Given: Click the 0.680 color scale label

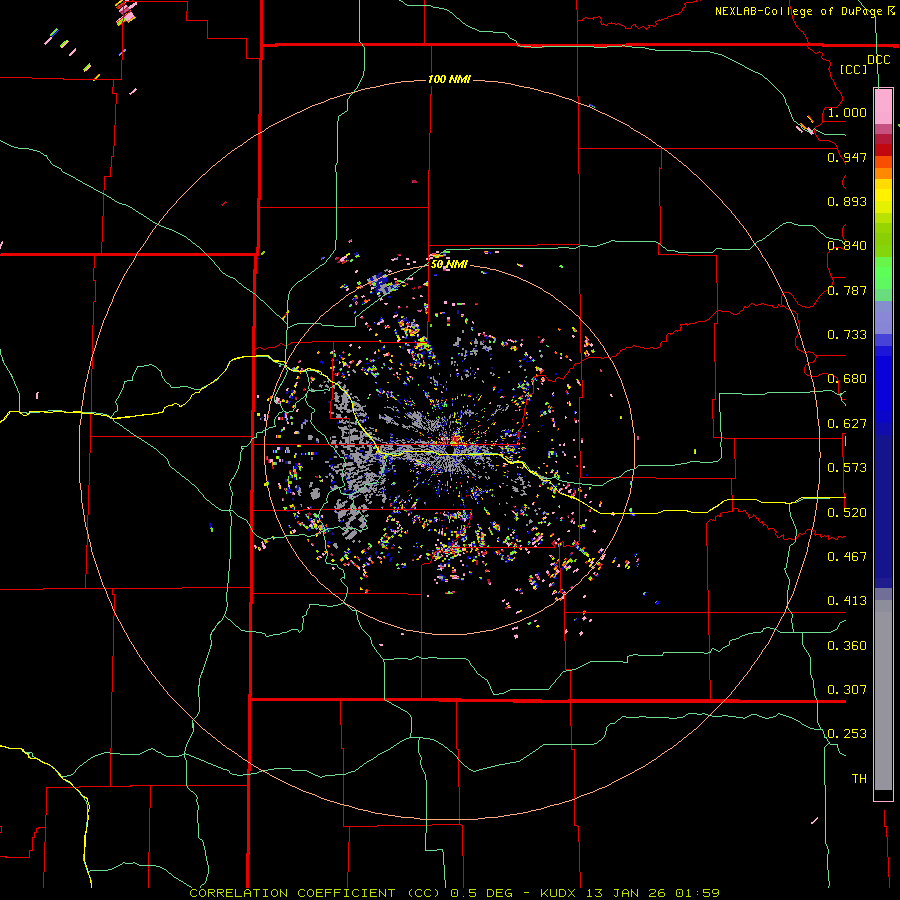Looking at the screenshot, I should 847,379.
